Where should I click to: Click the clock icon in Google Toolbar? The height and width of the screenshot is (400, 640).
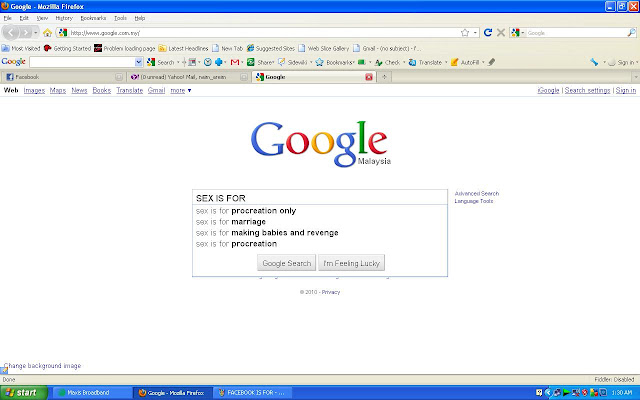point(208,62)
